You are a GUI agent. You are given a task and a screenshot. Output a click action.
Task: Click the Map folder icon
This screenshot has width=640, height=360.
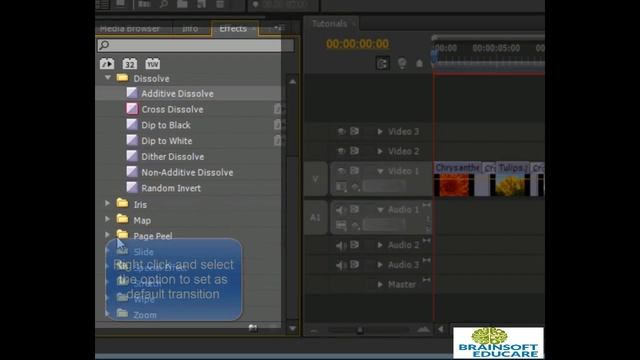[122, 219]
